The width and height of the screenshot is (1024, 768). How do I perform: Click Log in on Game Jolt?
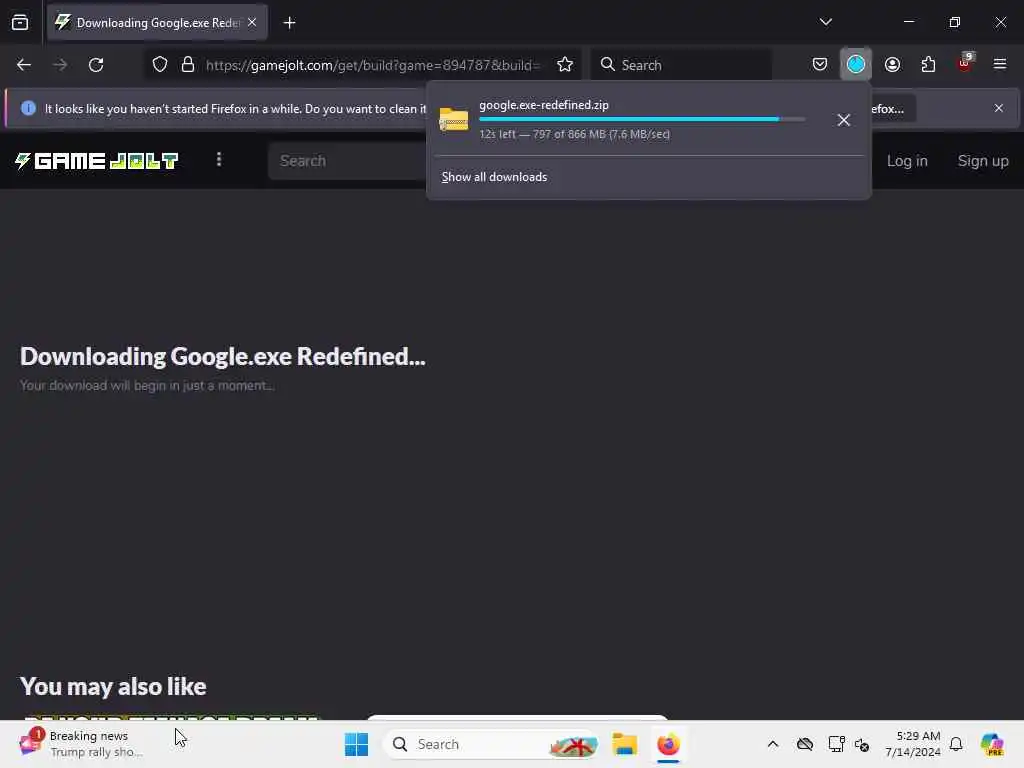pyautogui.click(x=906, y=161)
